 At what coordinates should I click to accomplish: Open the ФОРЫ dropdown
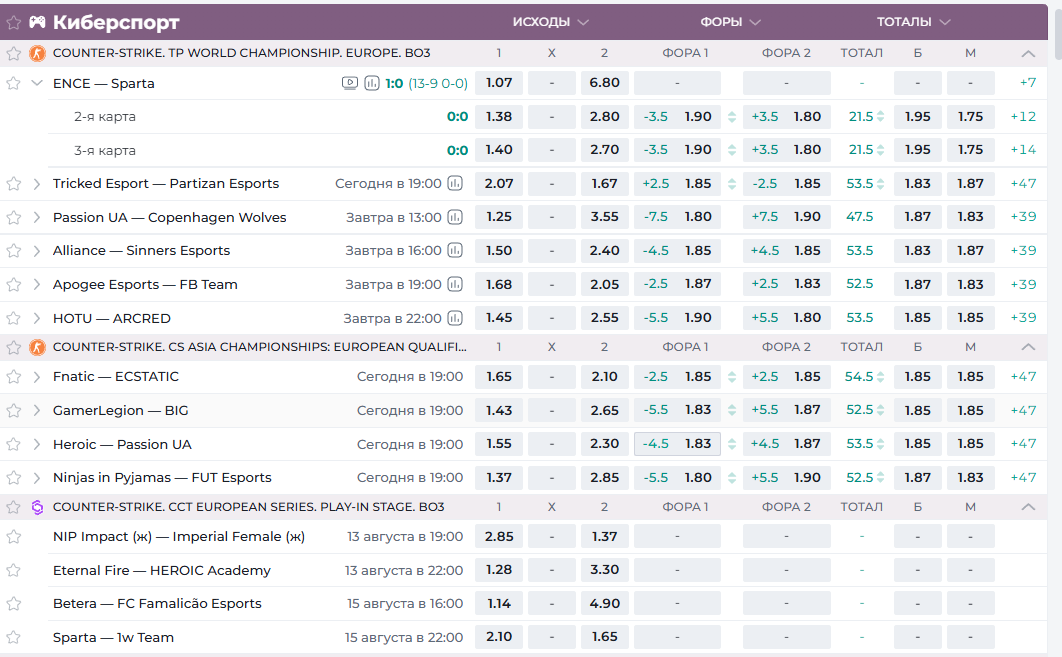(x=730, y=22)
